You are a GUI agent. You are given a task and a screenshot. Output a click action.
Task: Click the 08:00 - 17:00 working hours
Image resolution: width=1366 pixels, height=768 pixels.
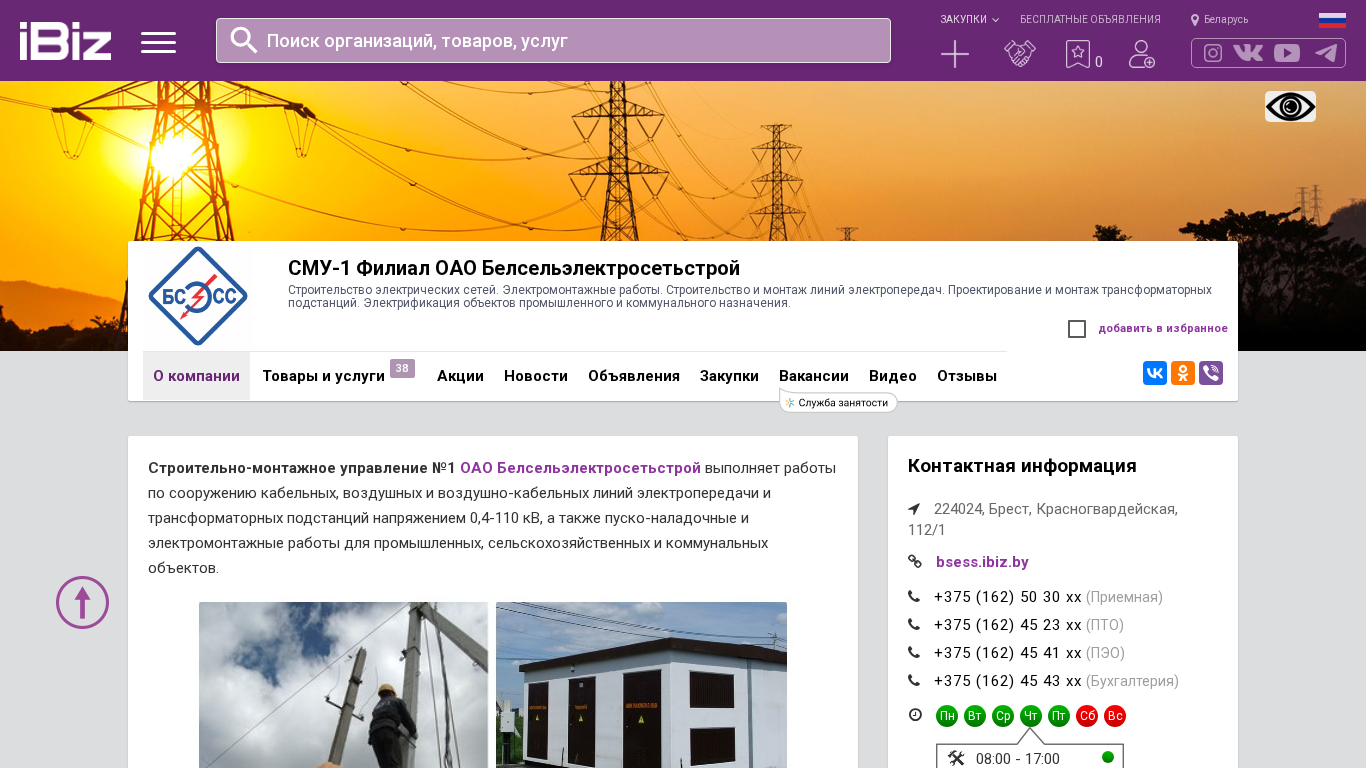coord(1018,759)
